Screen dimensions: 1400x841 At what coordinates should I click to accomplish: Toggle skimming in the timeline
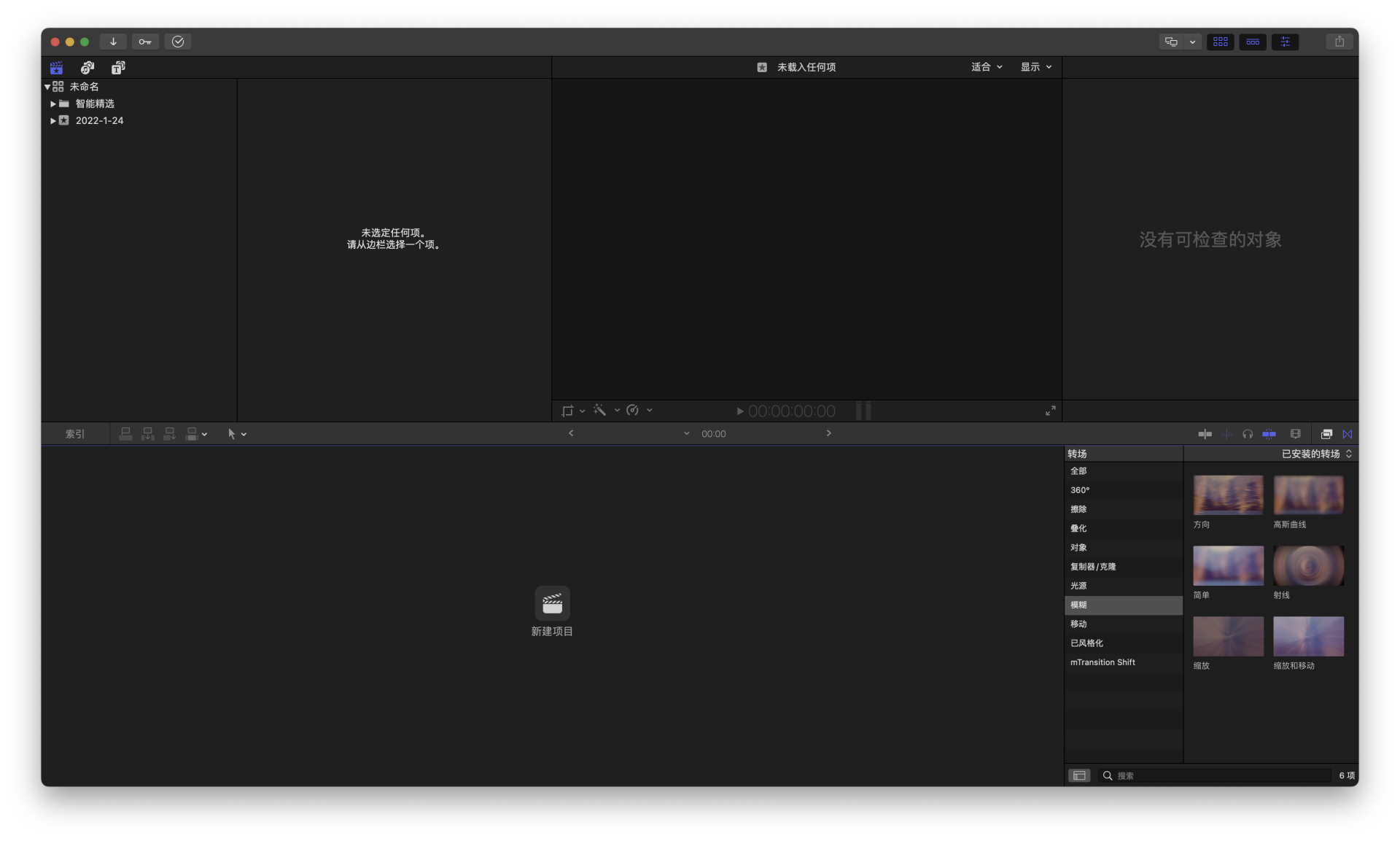coord(1205,434)
